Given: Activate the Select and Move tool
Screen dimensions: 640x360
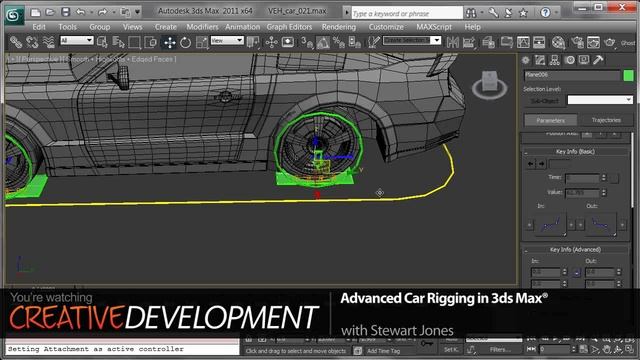Looking at the screenshot, I should [x=169, y=42].
